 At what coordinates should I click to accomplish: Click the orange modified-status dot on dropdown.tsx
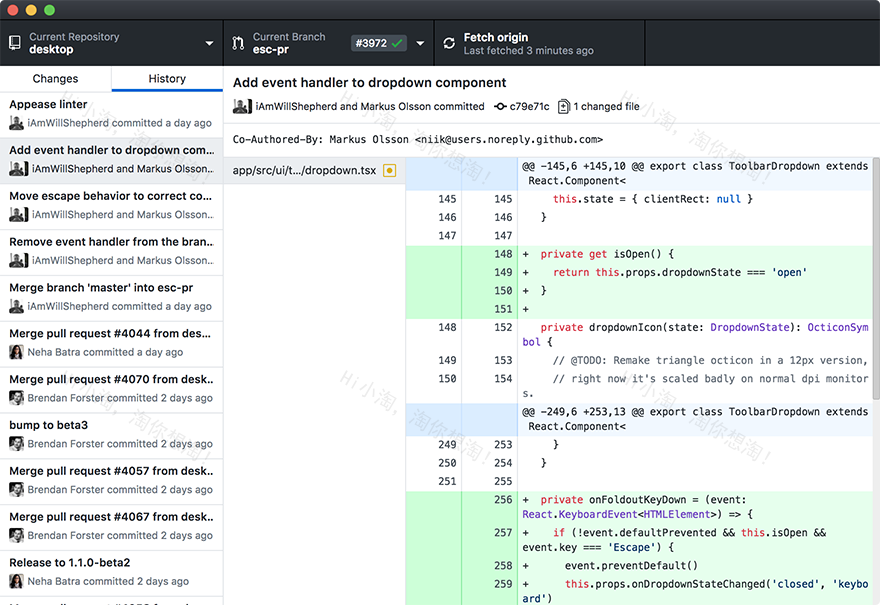(389, 170)
